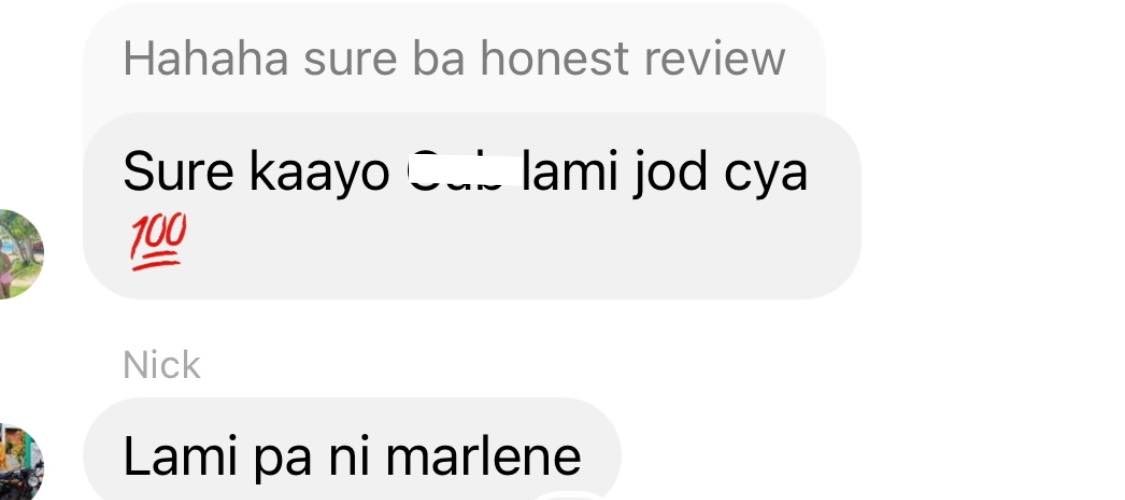Screen dimensions: 1125x500
Task: Select the word "kaayo" in the gray bubble
Action: click(x=319, y=174)
